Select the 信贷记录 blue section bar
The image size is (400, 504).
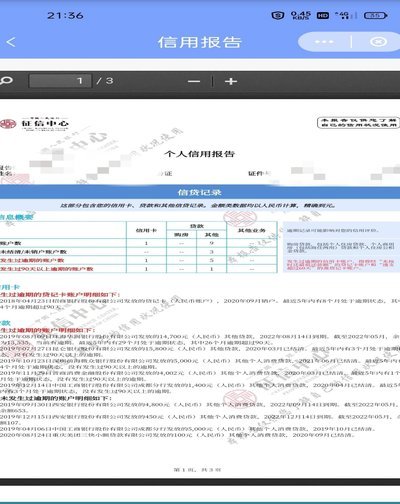click(x=200, y=192)
